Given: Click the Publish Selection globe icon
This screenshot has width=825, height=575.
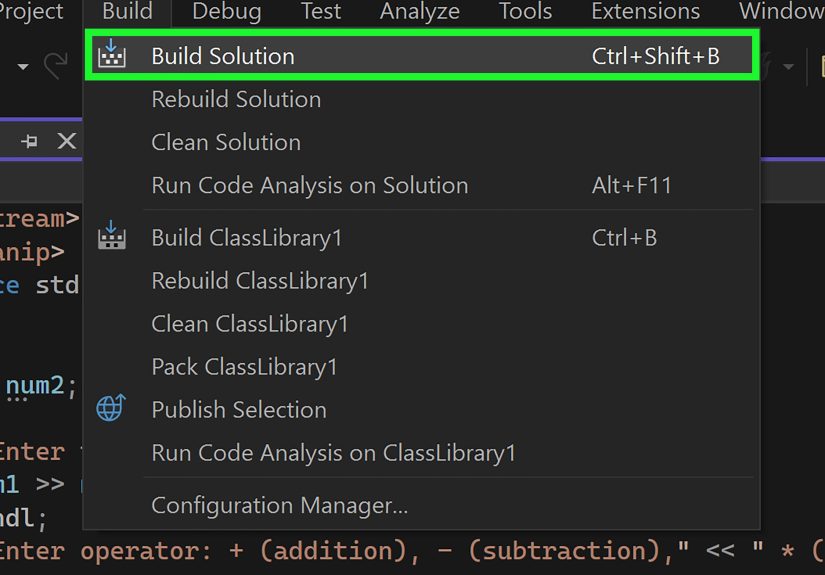Looking at the screenshot, I should tap(111, 408).
